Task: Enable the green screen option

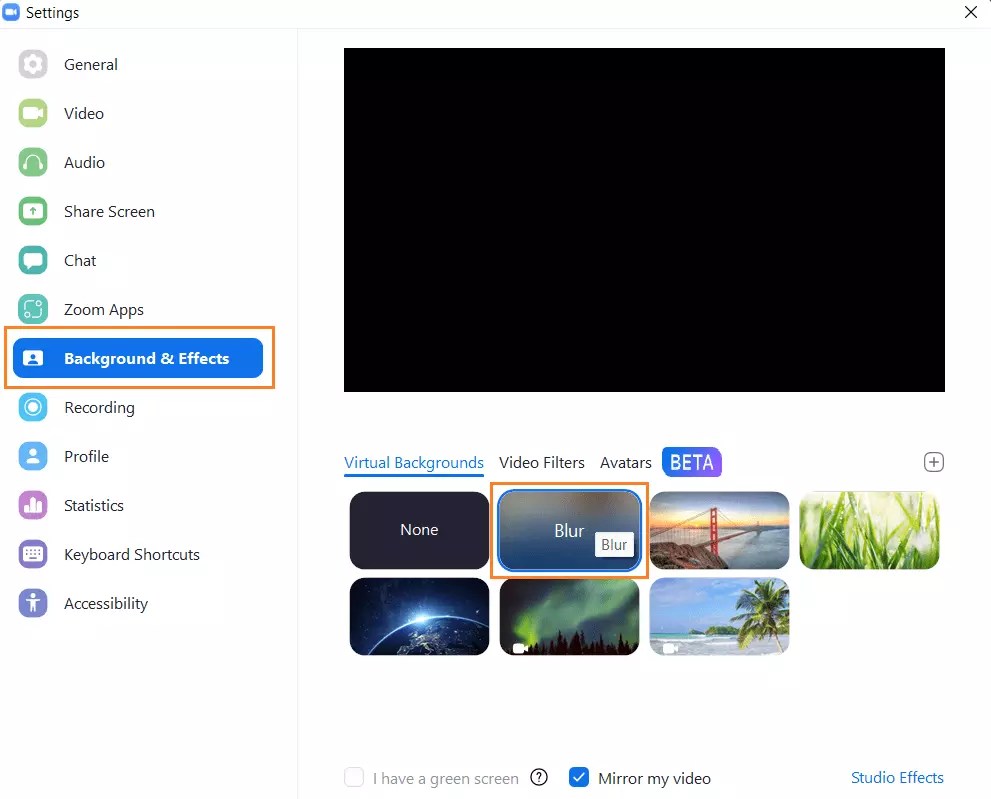Action: (354, 777)
